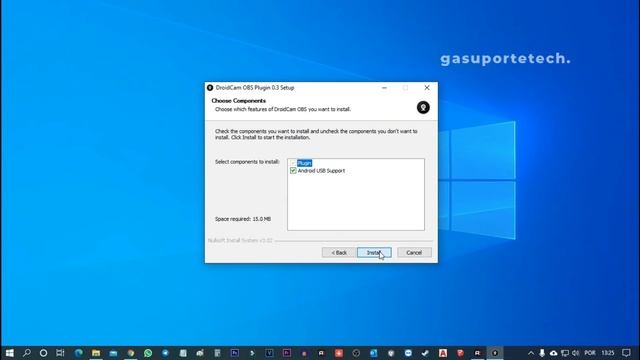Viewport: 640px width, 360px height.
Task: Click the DroidCam logo in the setup header
Action: tap(423, 107)
